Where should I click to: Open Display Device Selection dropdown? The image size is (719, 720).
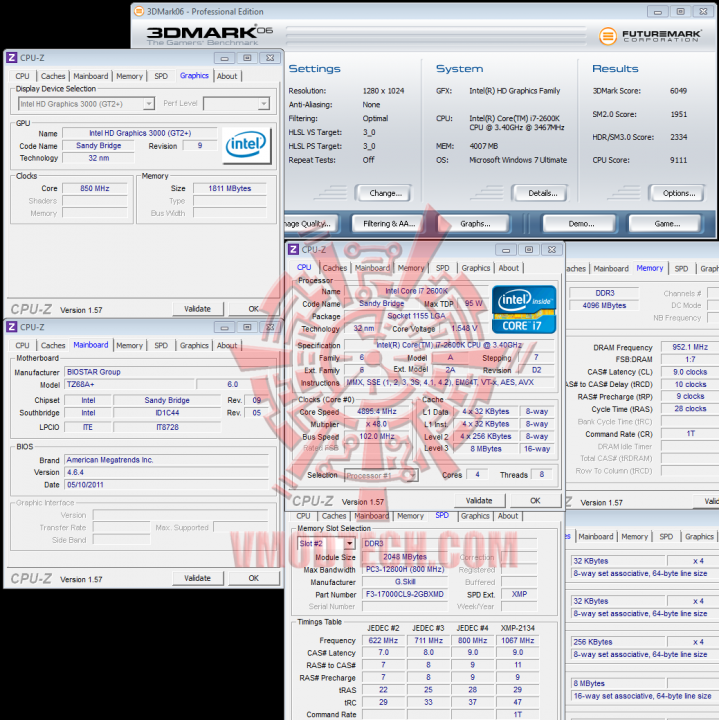[x=148, y=104]
